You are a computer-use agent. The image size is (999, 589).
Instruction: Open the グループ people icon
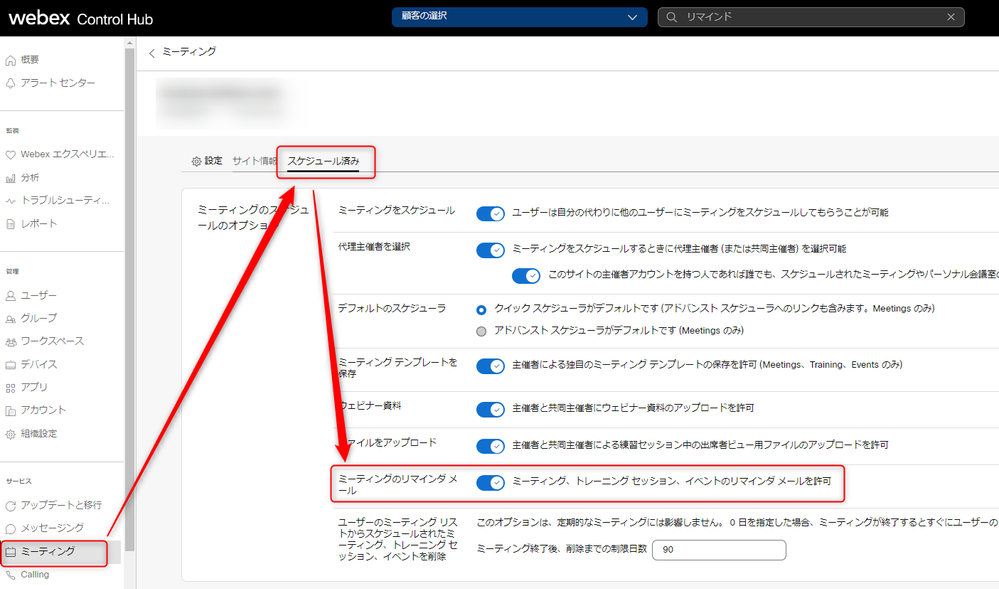[10, 319]
